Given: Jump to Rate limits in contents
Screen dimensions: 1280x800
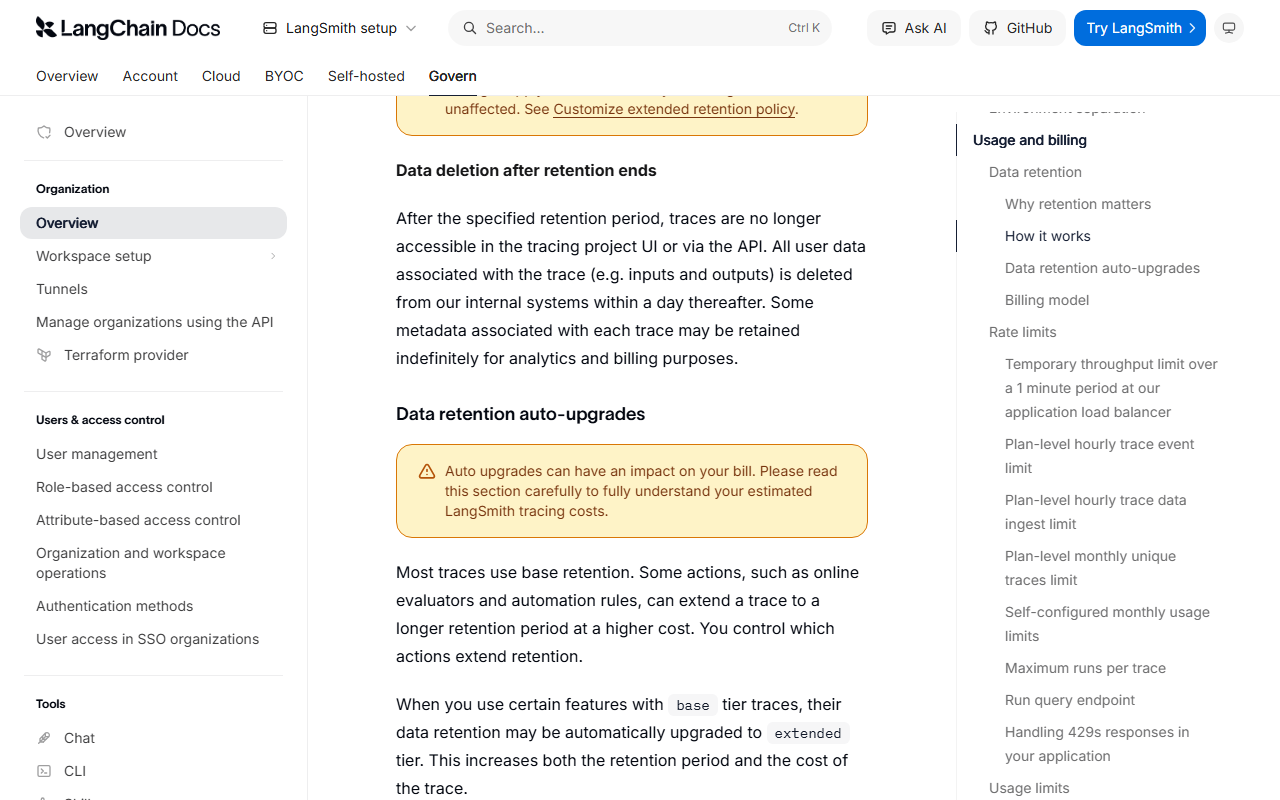Looking at the screenshot, I should (1023, 332).
